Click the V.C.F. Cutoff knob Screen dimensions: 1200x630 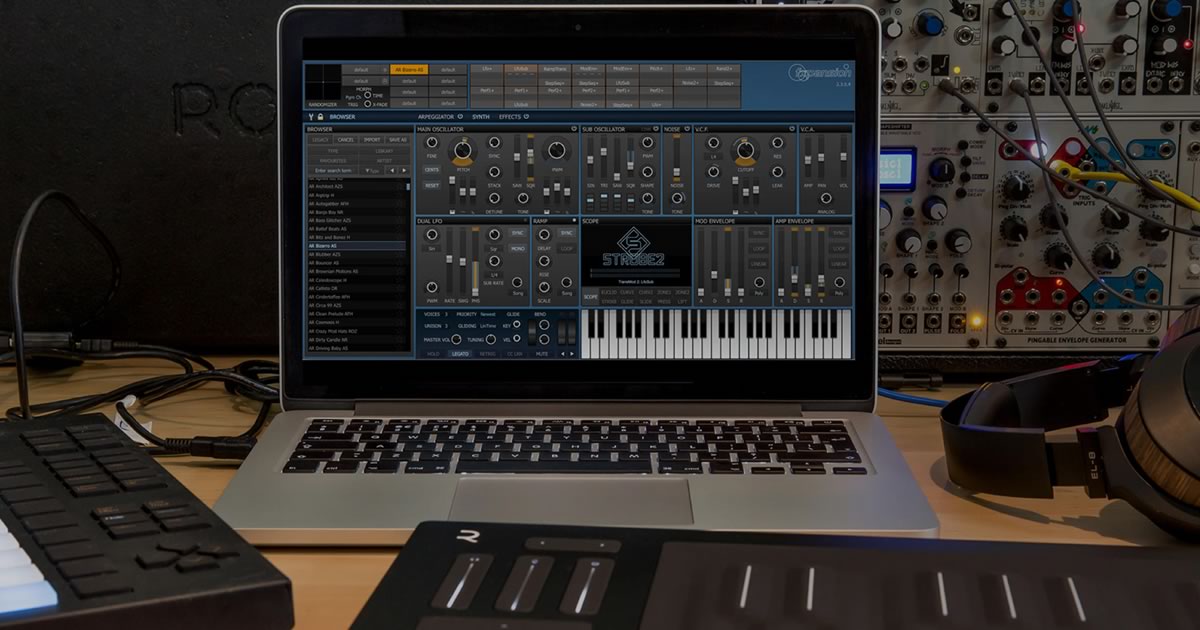[x=745, y=150]
